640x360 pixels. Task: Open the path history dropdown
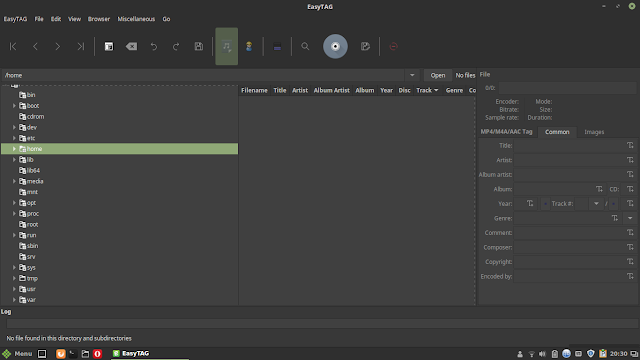coord(412,75)
